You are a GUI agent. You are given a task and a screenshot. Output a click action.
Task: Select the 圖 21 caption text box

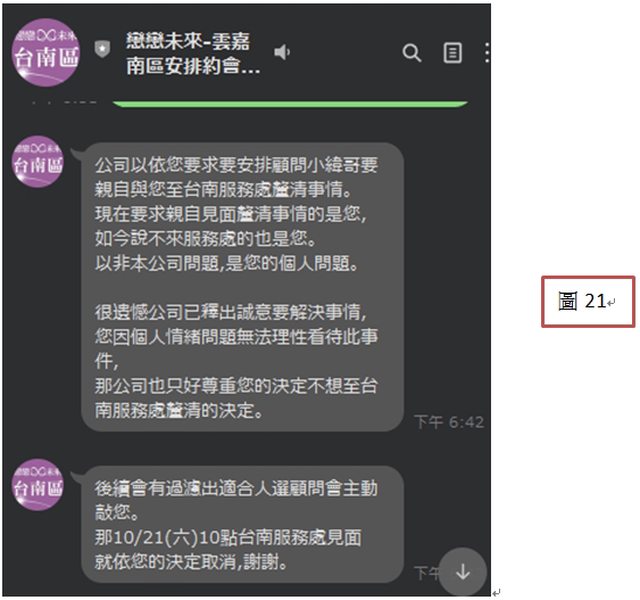(x=588, y=302)
